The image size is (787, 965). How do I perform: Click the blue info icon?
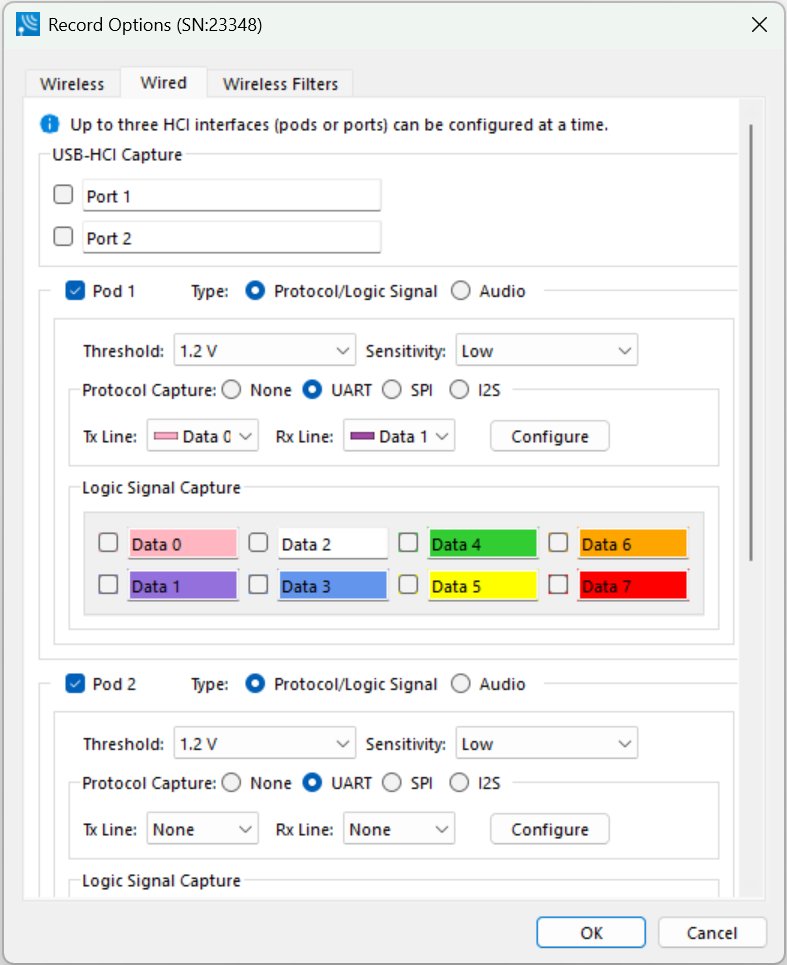pyautogui.click(x=50, y=124)
